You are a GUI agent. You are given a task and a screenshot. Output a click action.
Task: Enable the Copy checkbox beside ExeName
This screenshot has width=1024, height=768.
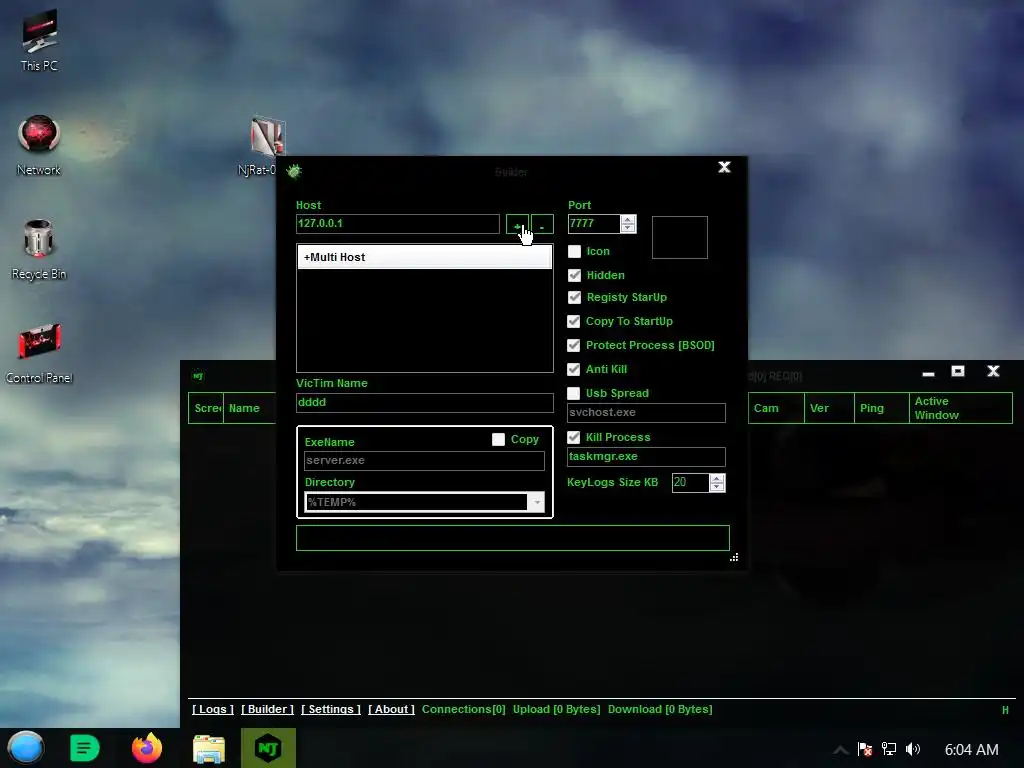(x=498, y=440)
